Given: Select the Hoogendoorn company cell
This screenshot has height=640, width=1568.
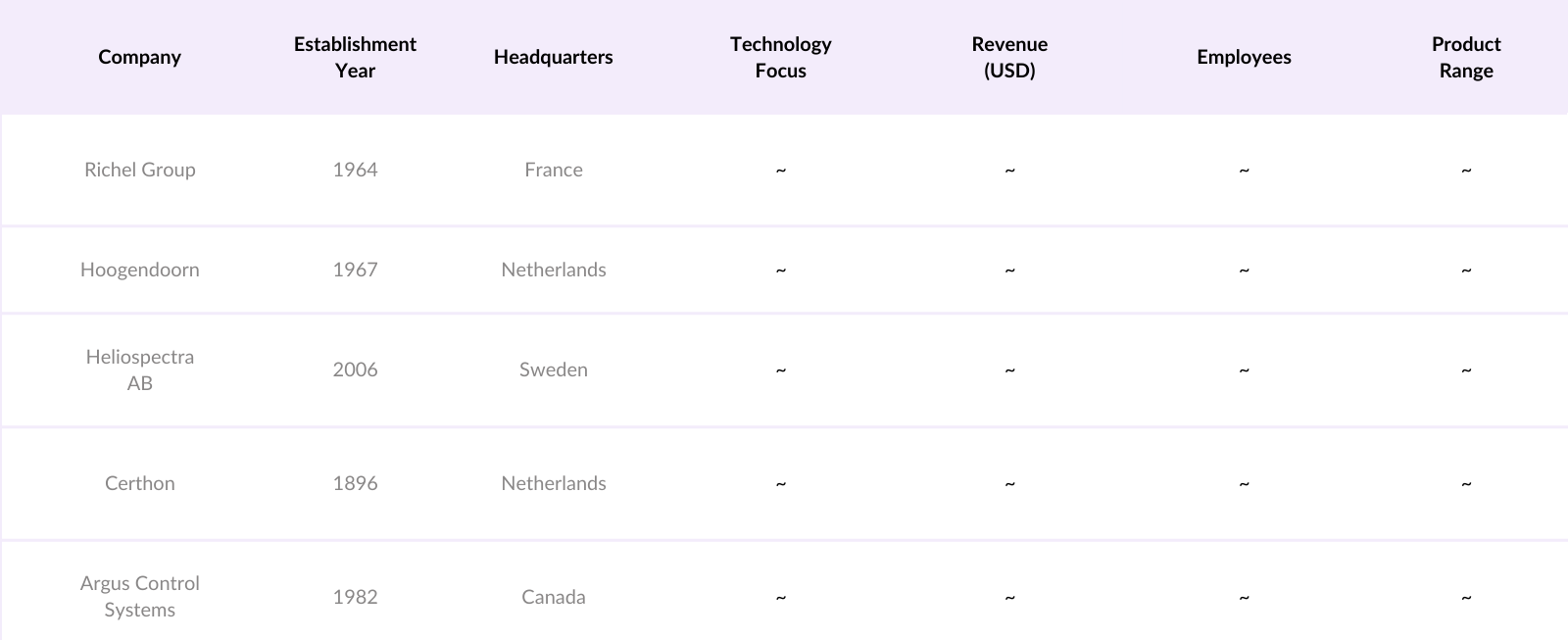Looking at the screenshot, I should [139, 270].
